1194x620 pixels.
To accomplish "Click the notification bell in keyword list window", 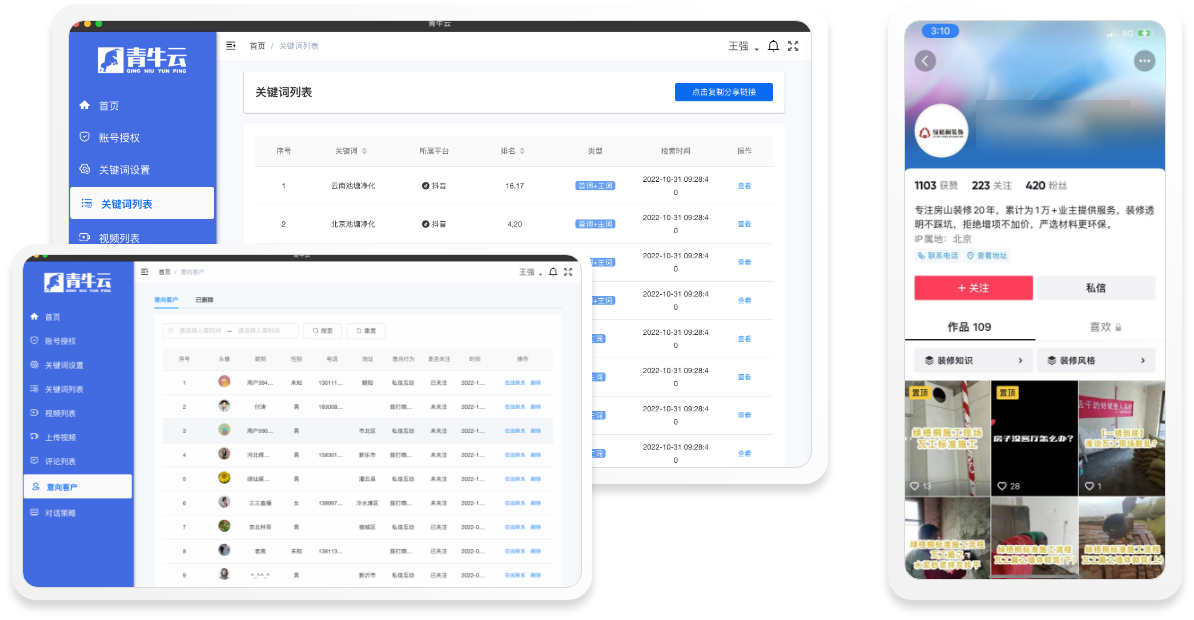I will tap(773, 46).
